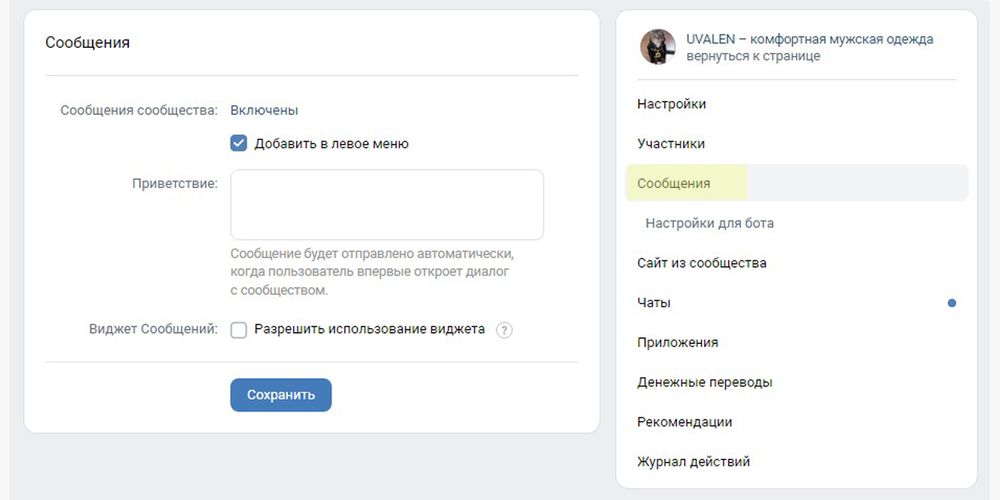Select the highlighted Сообщения menu item
The height and width of the screenshot is (500, 1000).
[x=674, y=183]
